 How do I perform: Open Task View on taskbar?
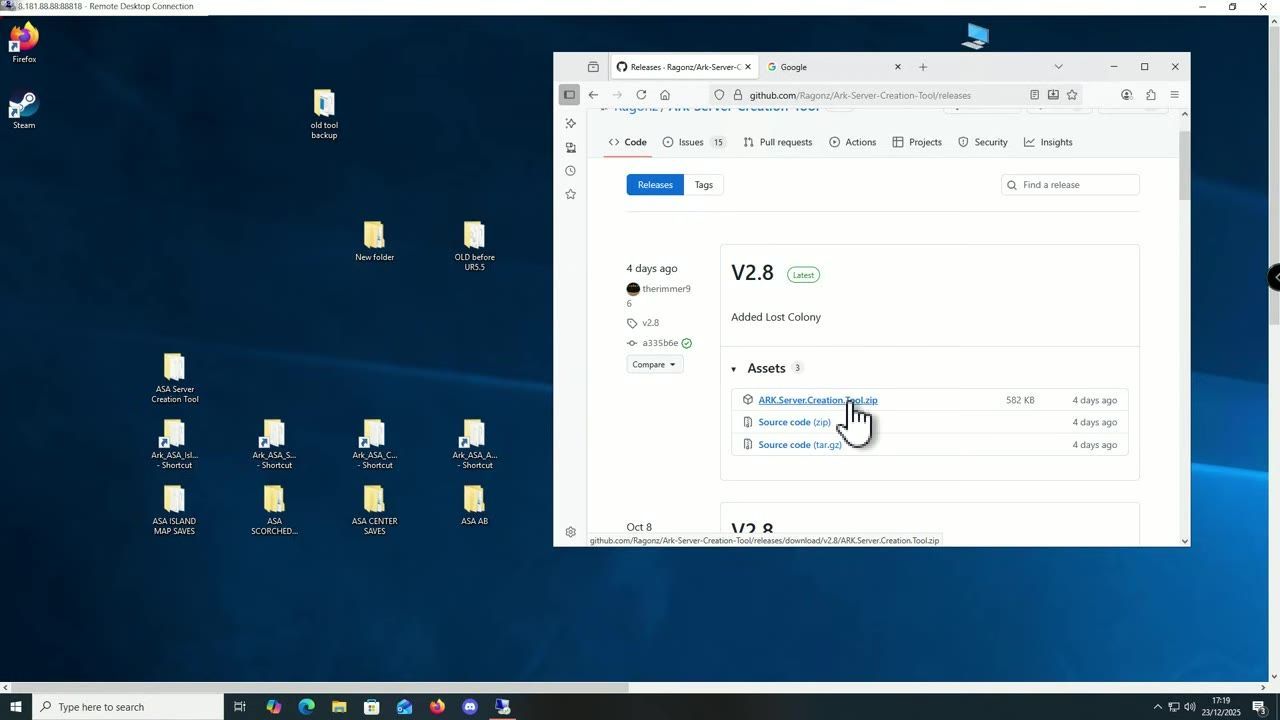pyautogui.click(x=240, y=707)
